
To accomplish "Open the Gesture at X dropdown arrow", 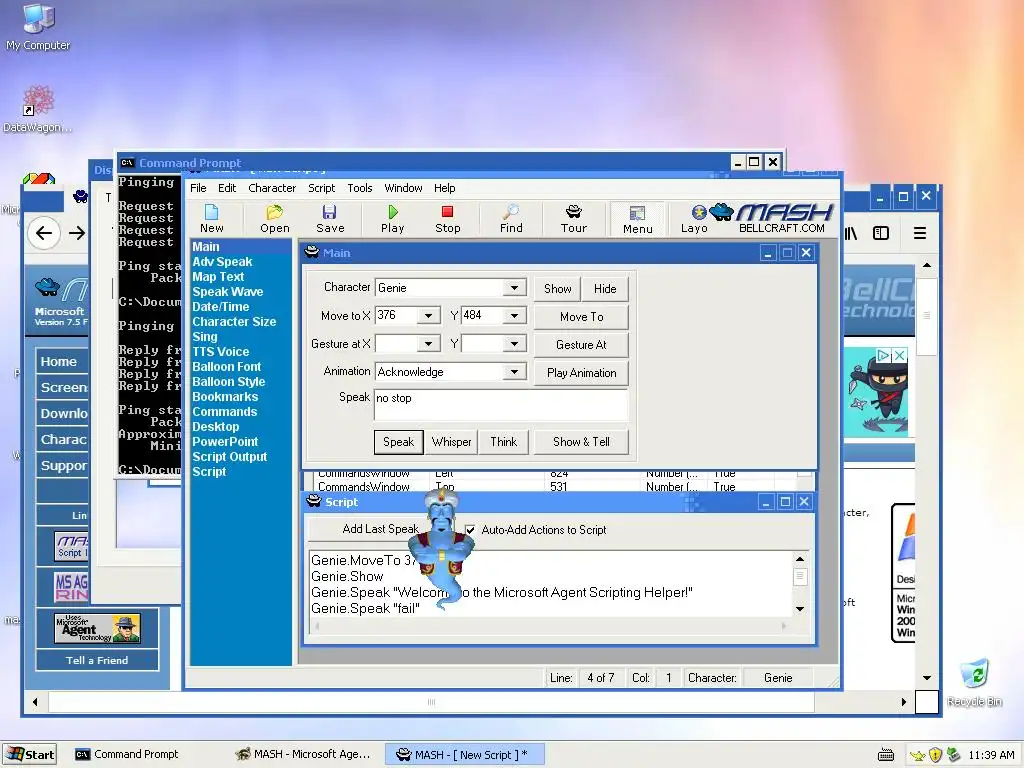I will click(428, 344).
